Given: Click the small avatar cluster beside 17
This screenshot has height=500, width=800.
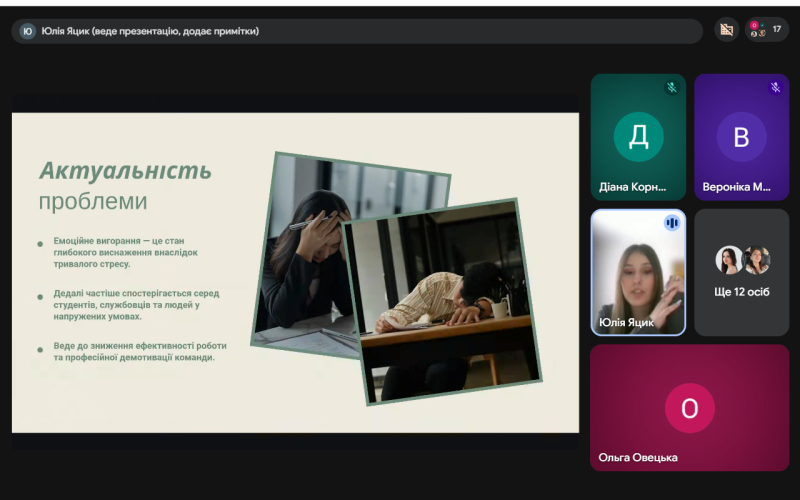Looking at the screenshot, I should point(757,30).
